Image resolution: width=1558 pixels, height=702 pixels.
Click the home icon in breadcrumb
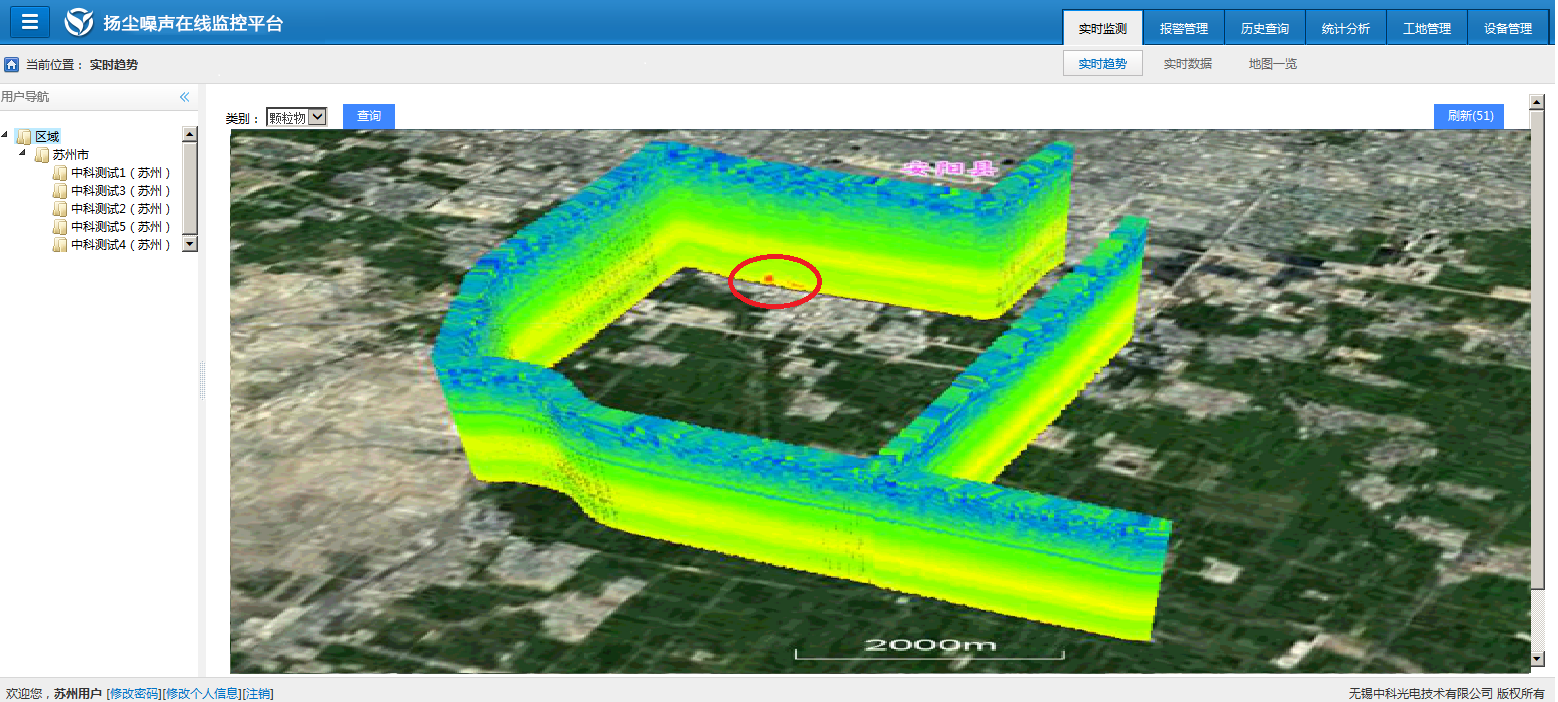click(12, 65)
